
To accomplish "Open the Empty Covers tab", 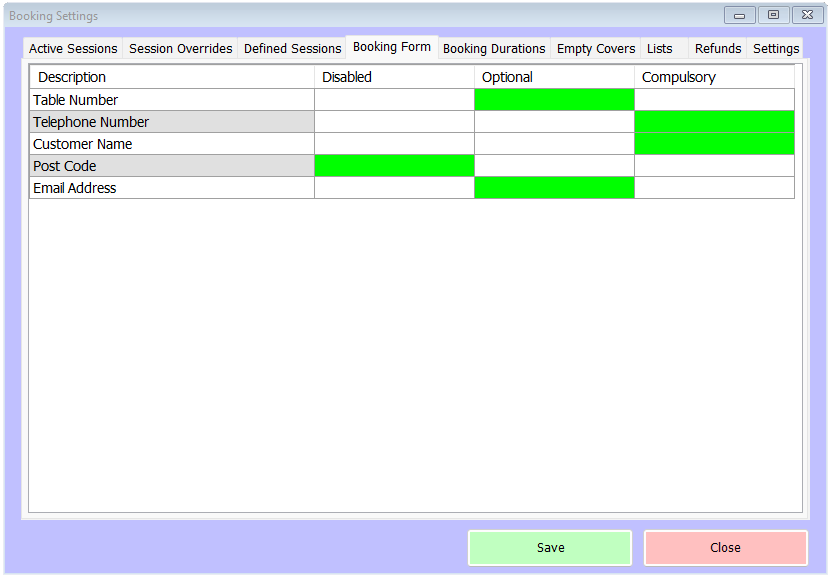I will (x=596, y=48).
